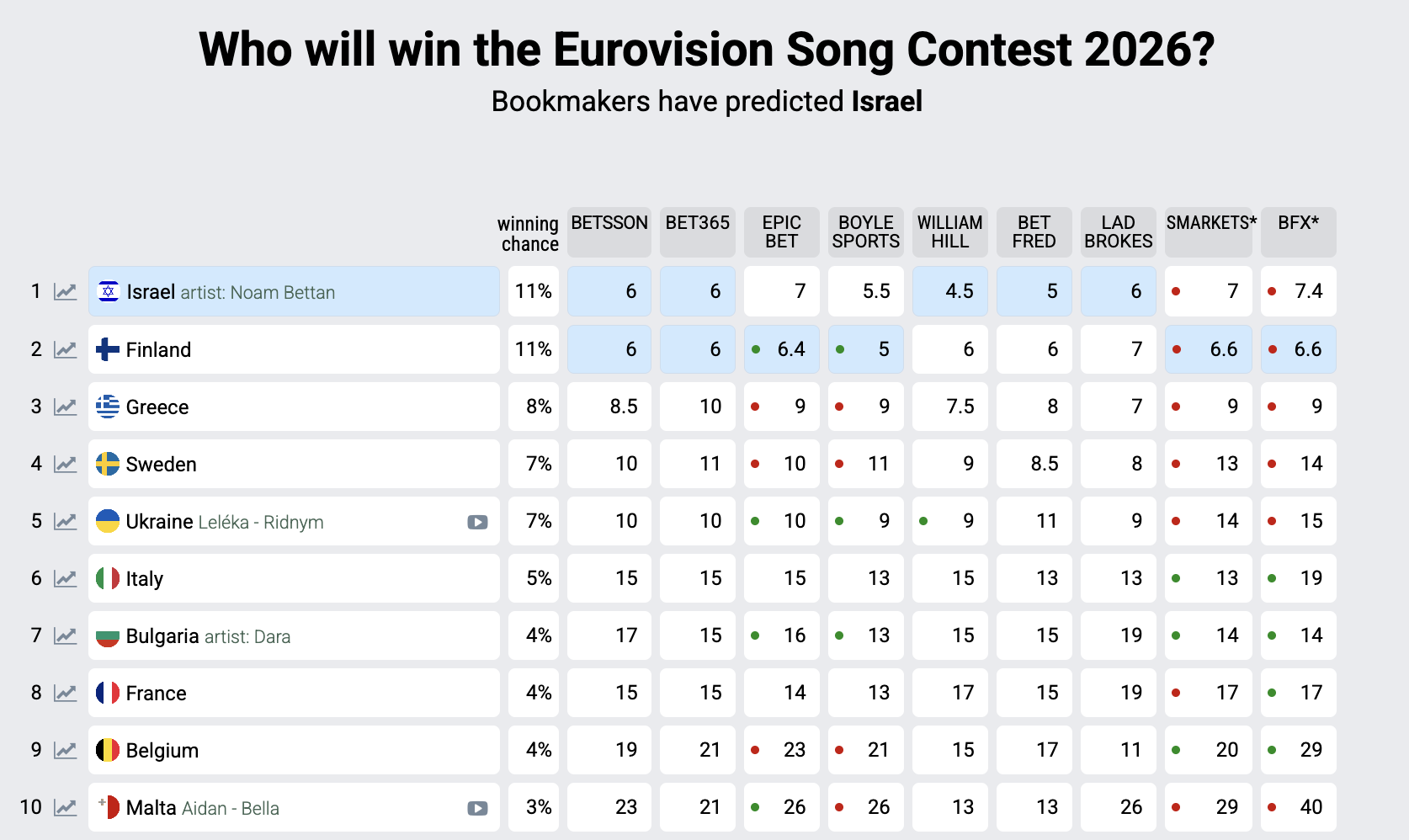
Task: Click the WILLIAM HILL column header
Action: coord(950,231)
